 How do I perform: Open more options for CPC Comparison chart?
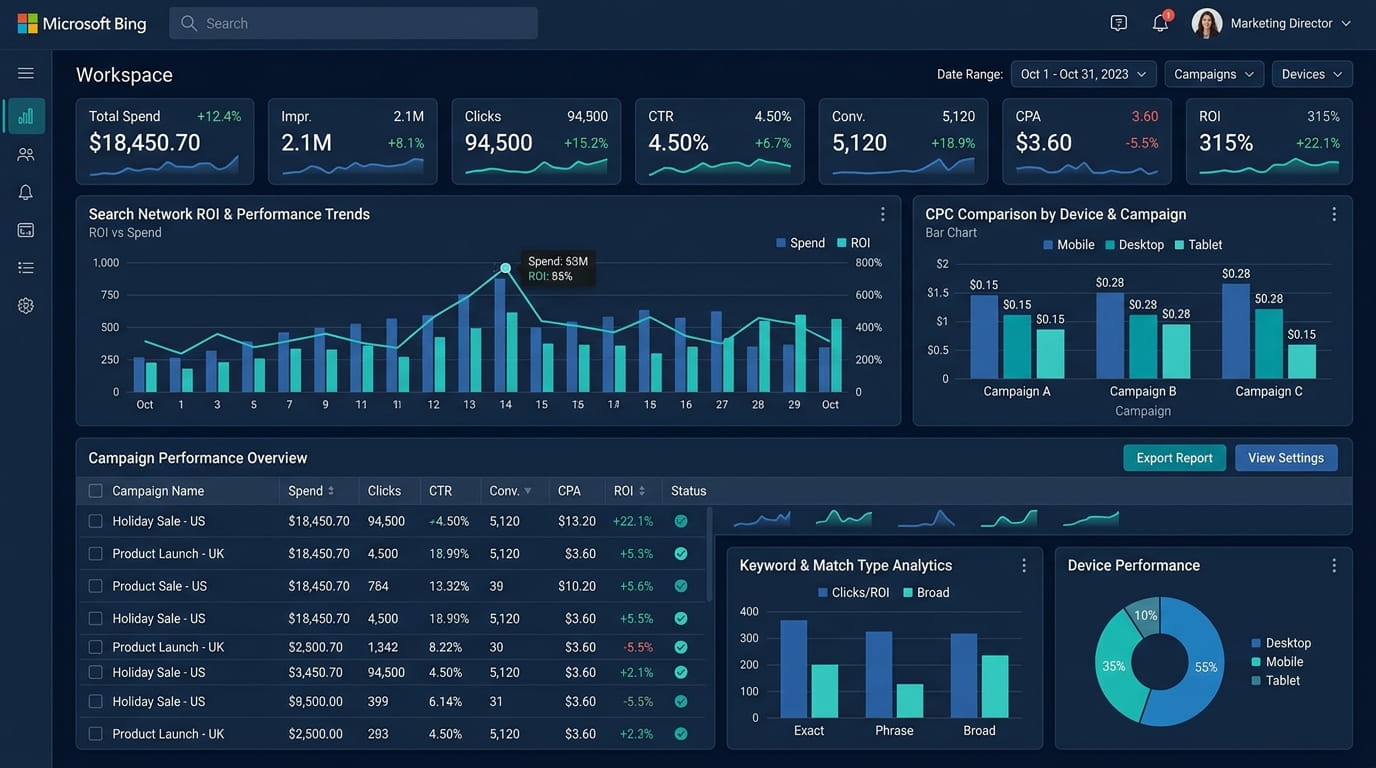[1333, 214]
